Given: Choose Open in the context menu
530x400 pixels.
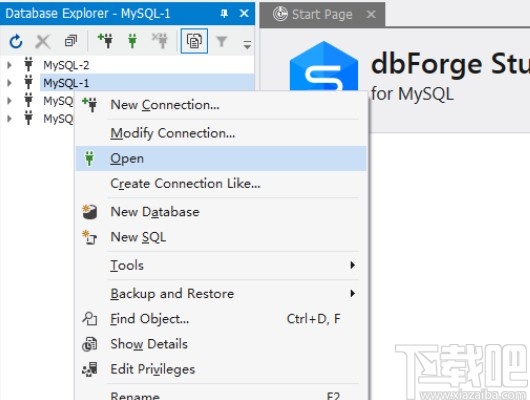Looking at the screenshot, I should 221,159.
